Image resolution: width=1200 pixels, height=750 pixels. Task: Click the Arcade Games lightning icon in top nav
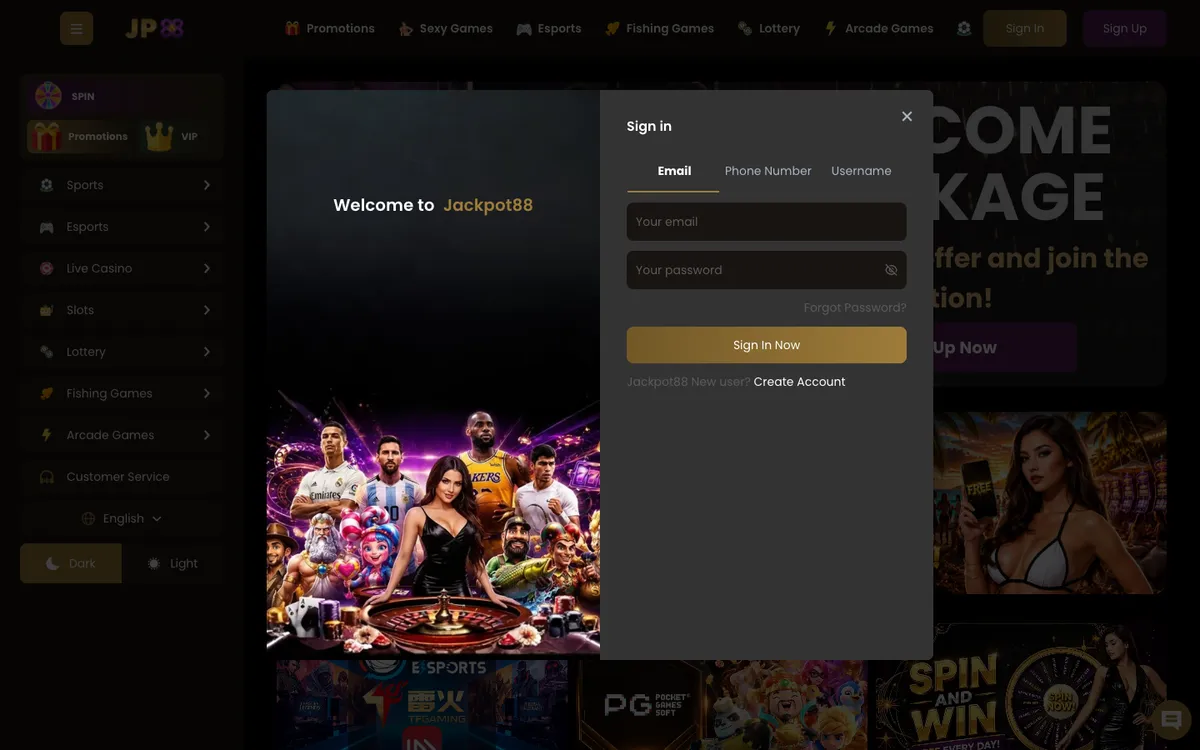point(831,29)
